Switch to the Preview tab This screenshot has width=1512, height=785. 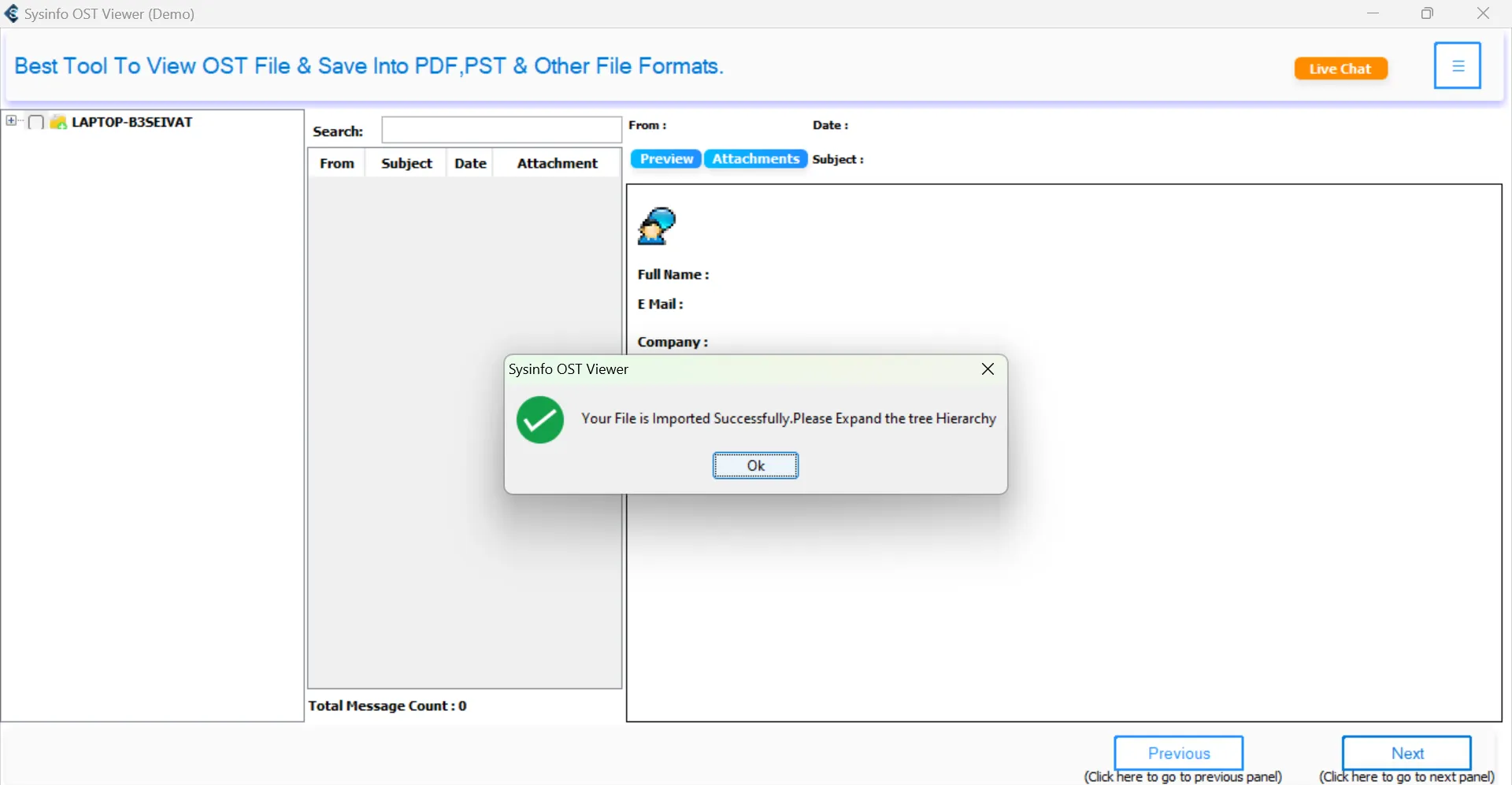[x=666, y=159]
